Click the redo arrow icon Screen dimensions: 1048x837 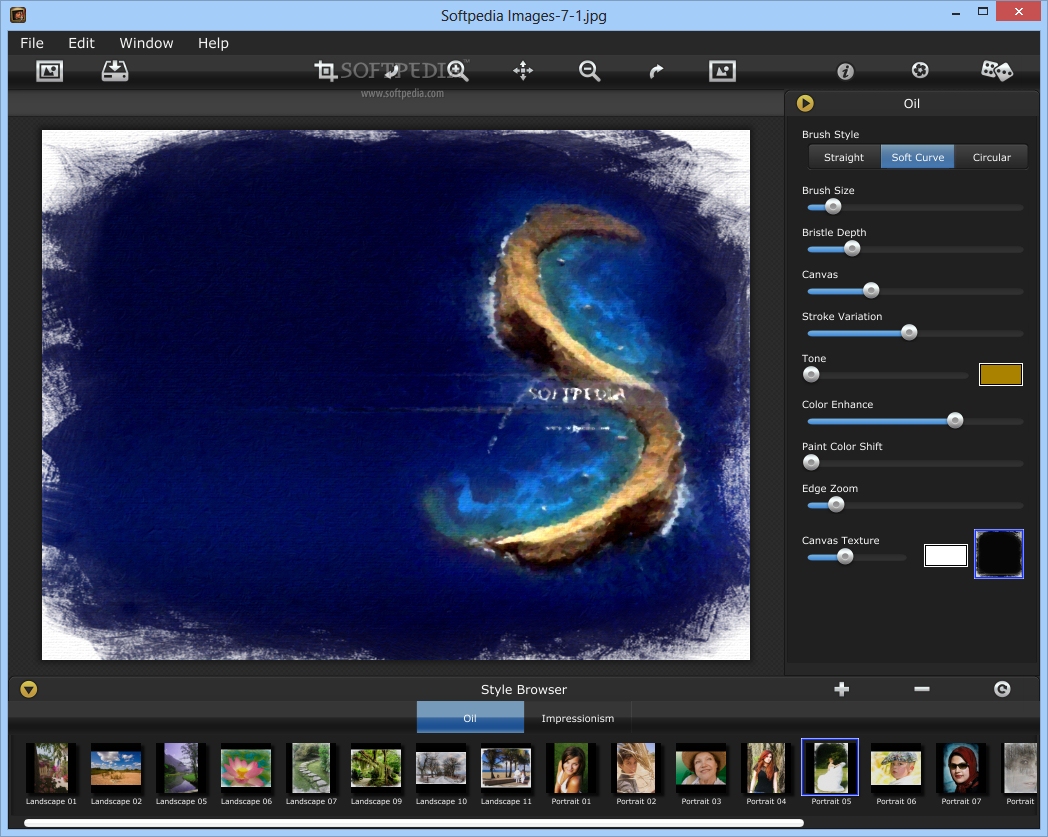656,72
